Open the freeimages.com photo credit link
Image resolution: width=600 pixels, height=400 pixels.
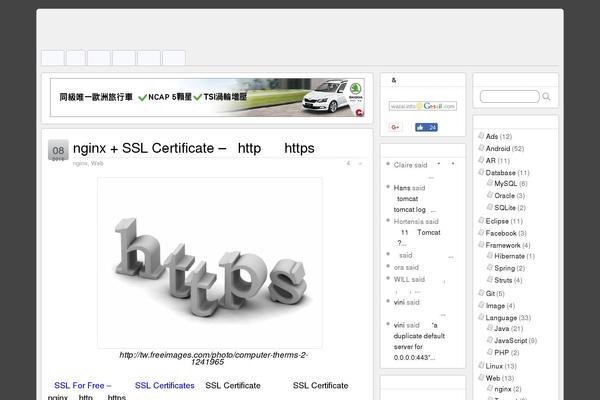(x=213, y=358)
